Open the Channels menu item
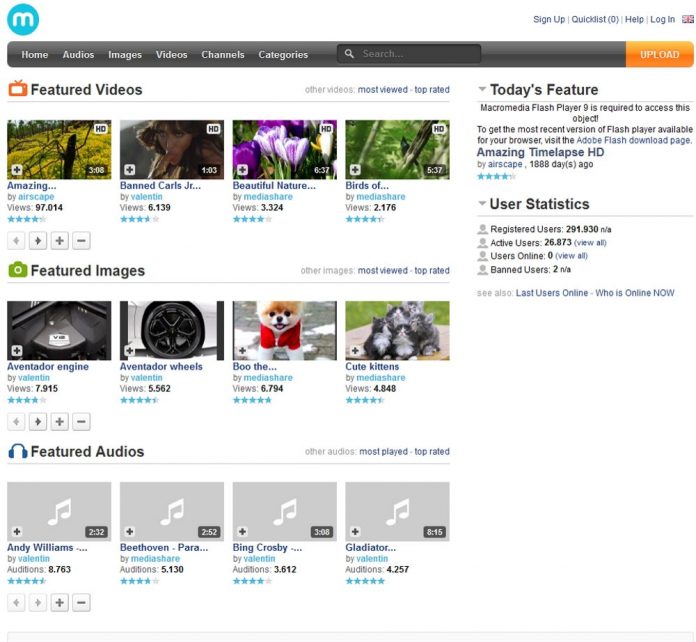 coord(222,55)
